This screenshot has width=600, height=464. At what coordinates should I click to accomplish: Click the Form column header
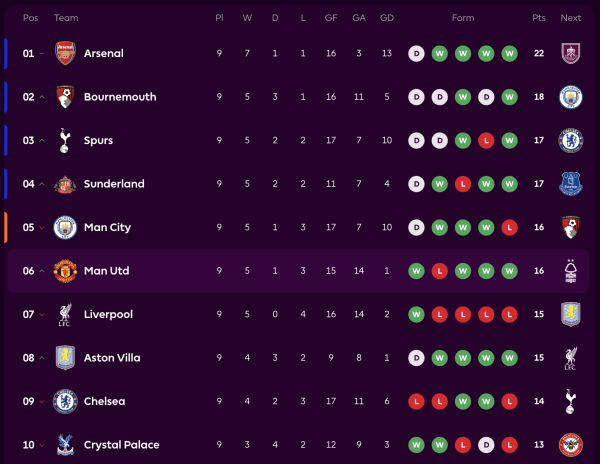pos(463,18)
